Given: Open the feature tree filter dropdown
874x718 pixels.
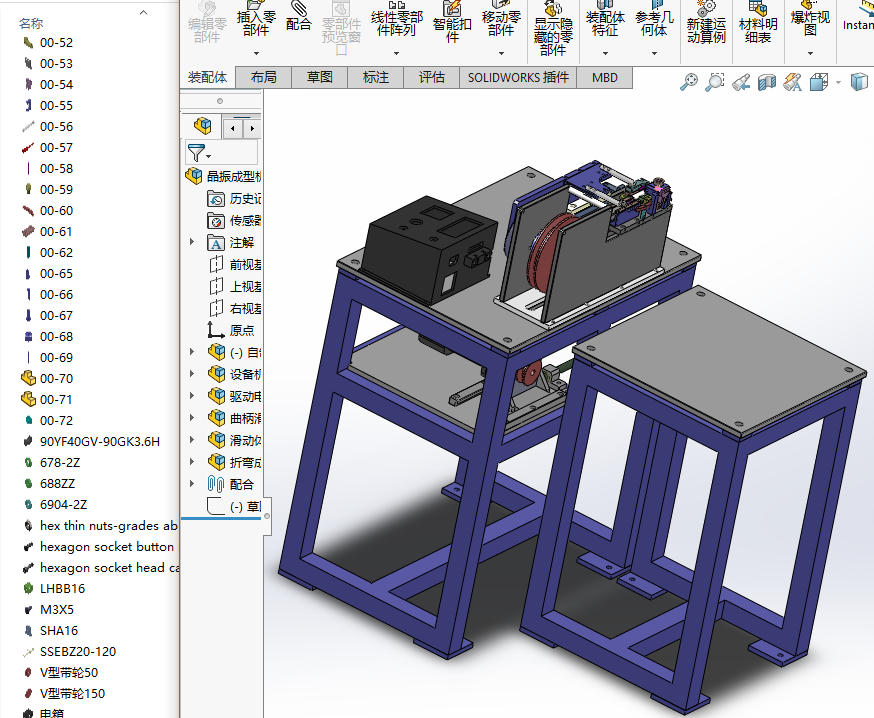Looking at the screenshot, I should (199, 153).
